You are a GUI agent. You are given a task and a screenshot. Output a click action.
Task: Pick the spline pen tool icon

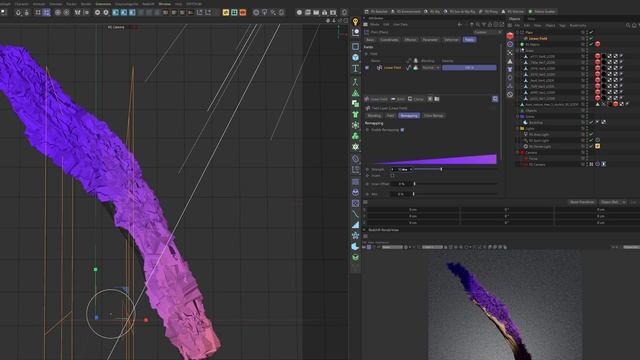(356, 82)
